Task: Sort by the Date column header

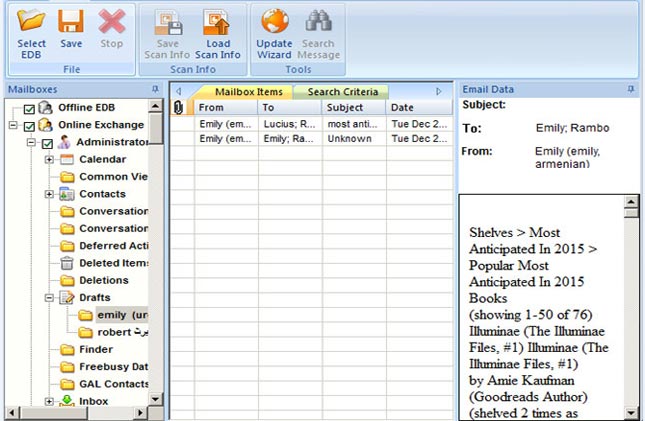Action: point(419,107)
